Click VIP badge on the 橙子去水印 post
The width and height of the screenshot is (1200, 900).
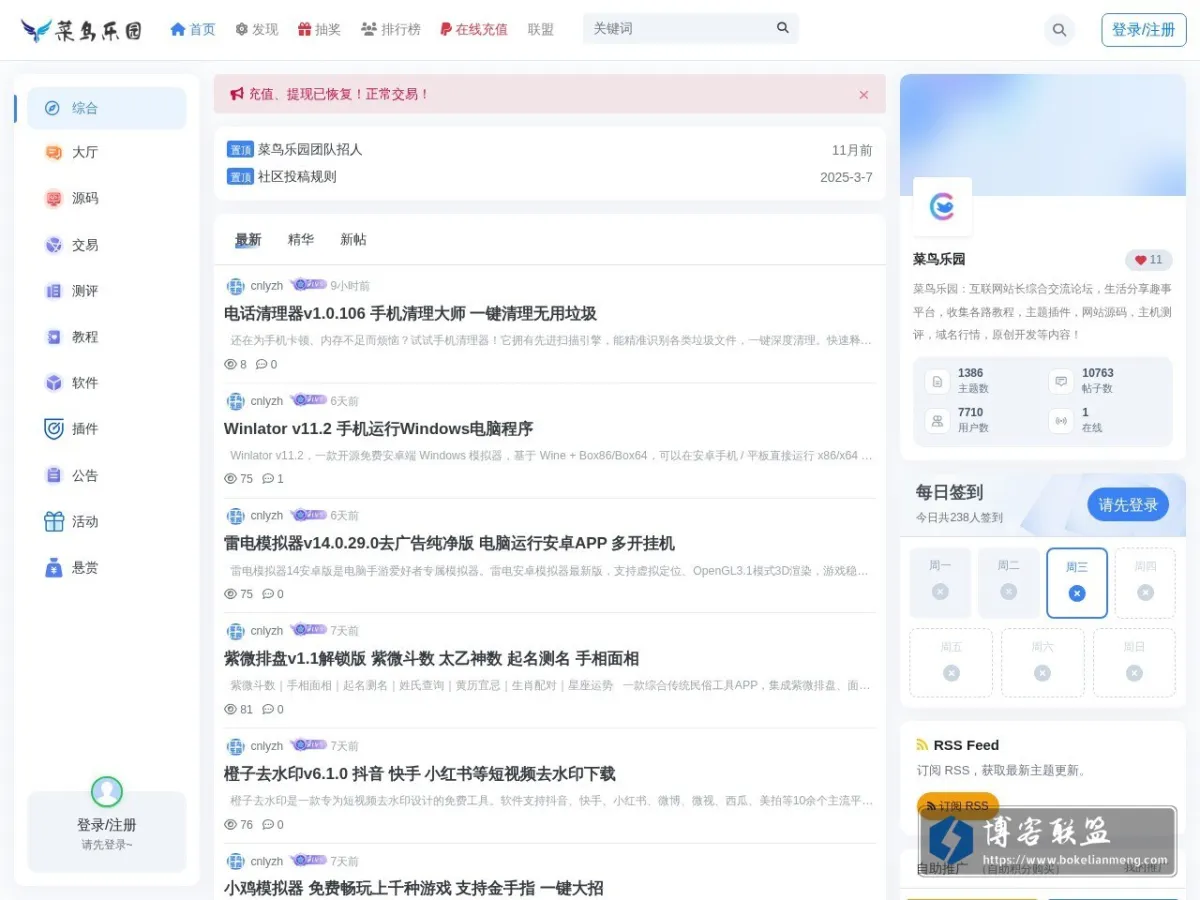coord(308,745)
